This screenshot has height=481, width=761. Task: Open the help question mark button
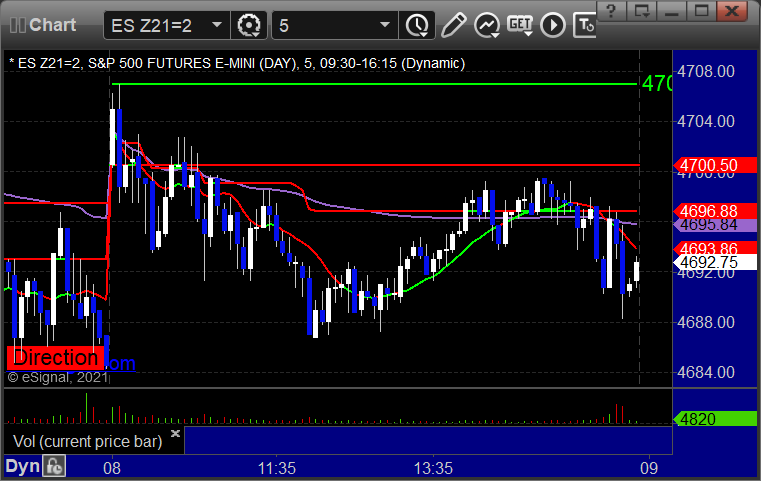(x=611, y=11)
